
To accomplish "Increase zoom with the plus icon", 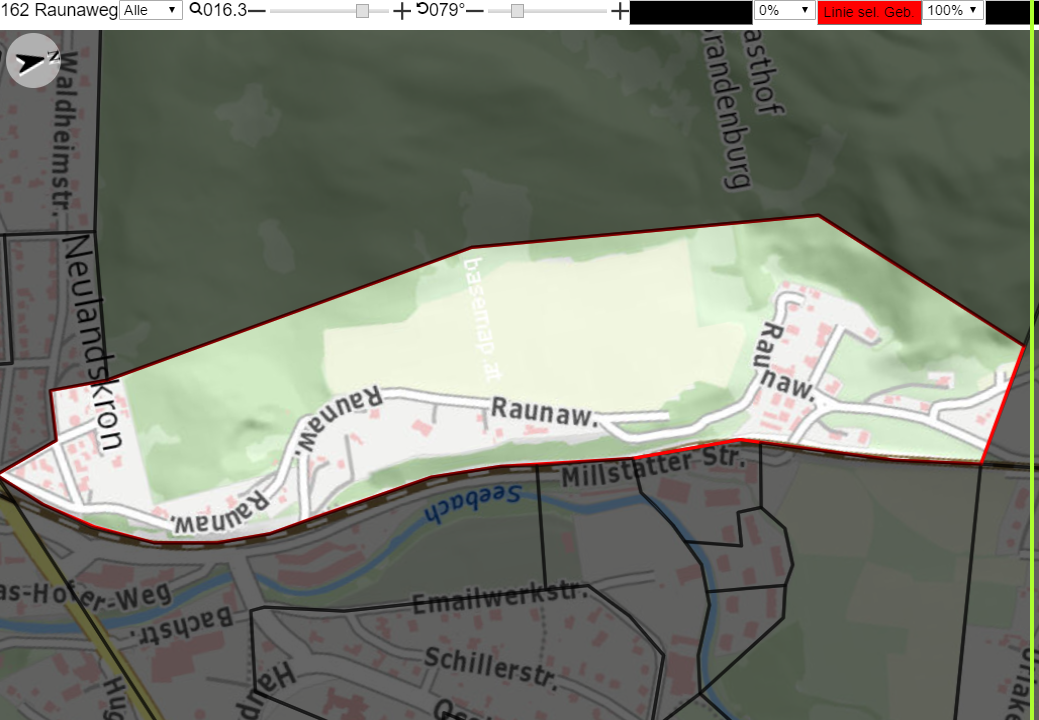I will (402, 11).
